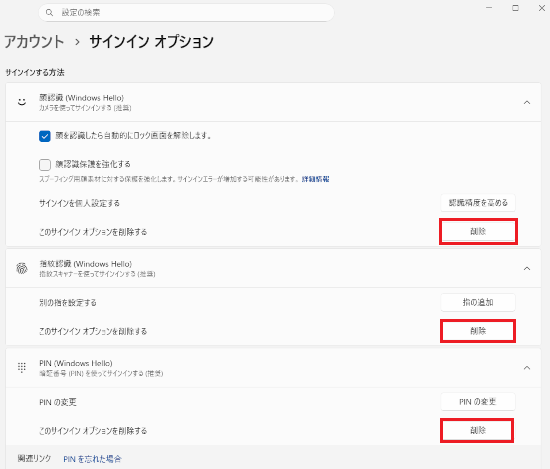Click the search magnifier icon
The height and width of the screenshot is (469, 550).
point(49,13)
